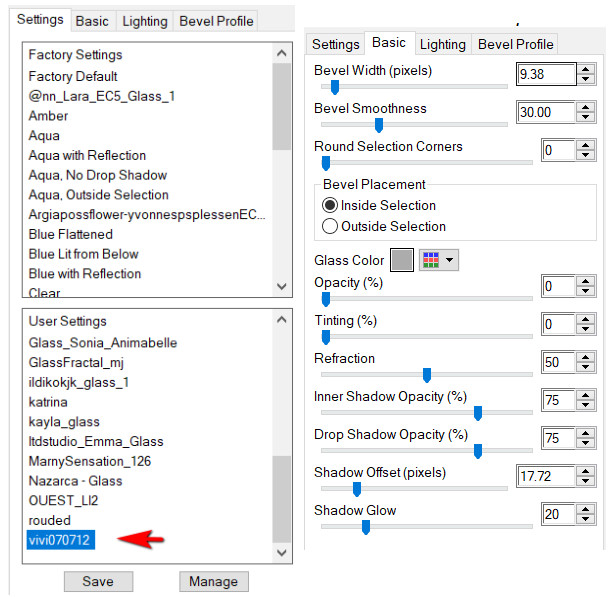Decrease Refraction value with the down arrow
Viewport: 610px width, 597px height.
tap(586, 368)
